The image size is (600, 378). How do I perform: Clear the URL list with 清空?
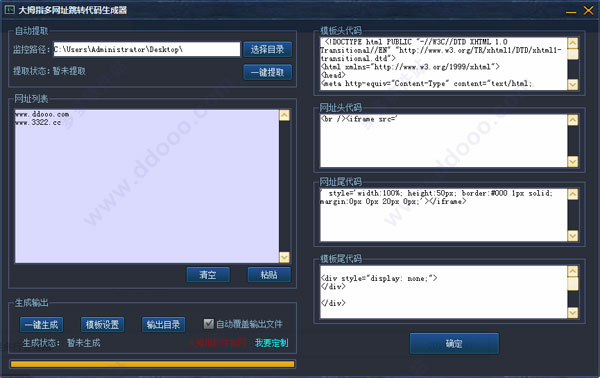pyautogui.click(x=208, y=275)
